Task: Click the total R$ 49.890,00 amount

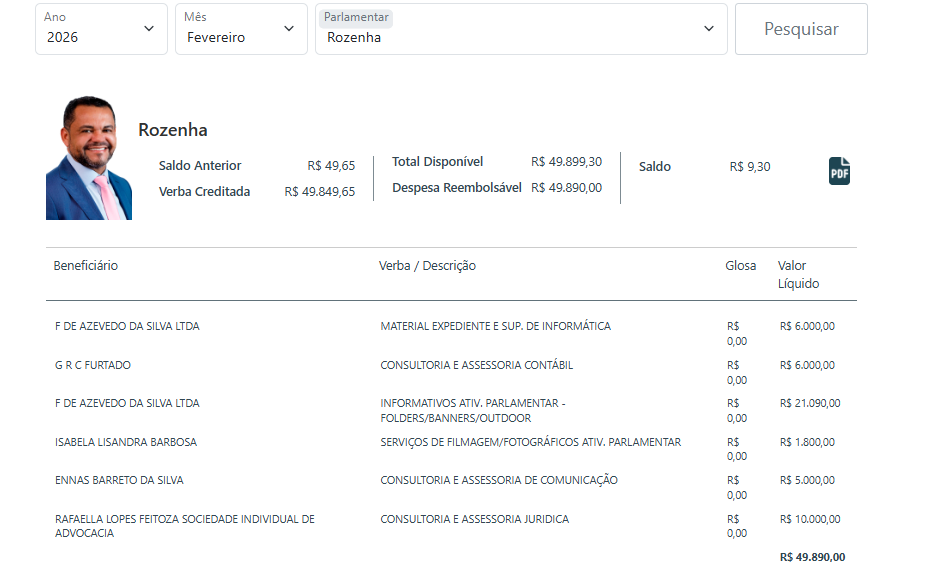Action: [x=811, y=557]
